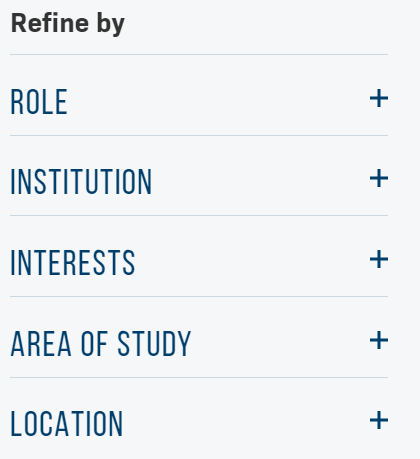Select the INTERESTS heading text
The width and height of the screenshot is (420, 459).
point(73,263)
